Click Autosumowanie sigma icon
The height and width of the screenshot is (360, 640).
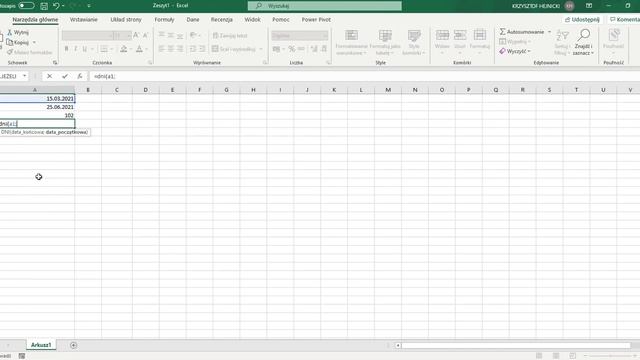[x=502, y=31]
